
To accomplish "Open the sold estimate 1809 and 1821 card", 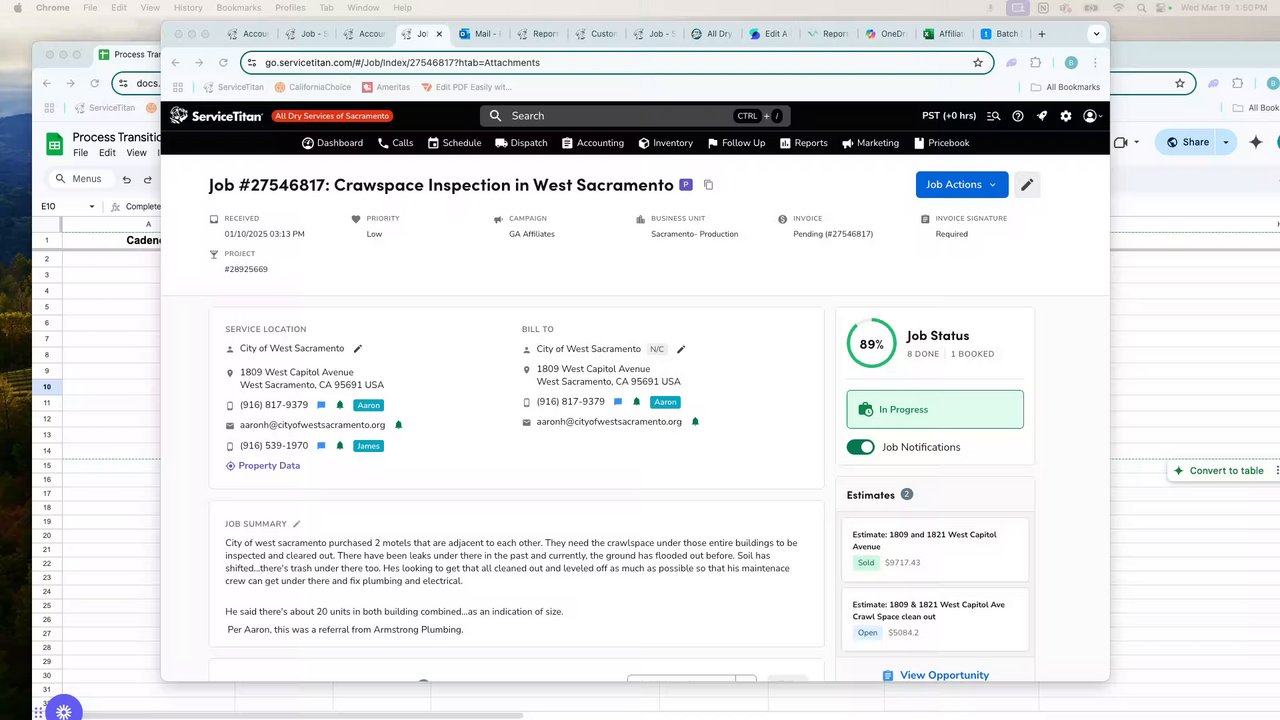I will coord(934,549).
